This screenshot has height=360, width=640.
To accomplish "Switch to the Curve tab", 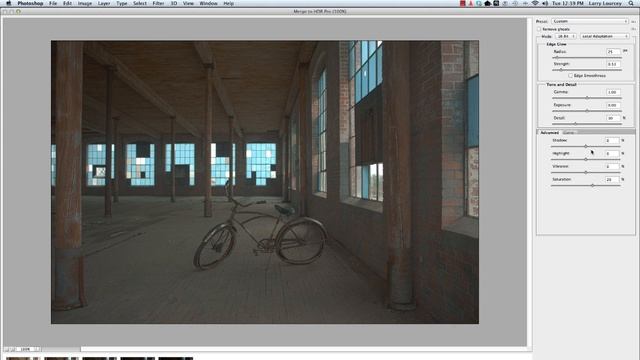I will (x=569, y=133).
